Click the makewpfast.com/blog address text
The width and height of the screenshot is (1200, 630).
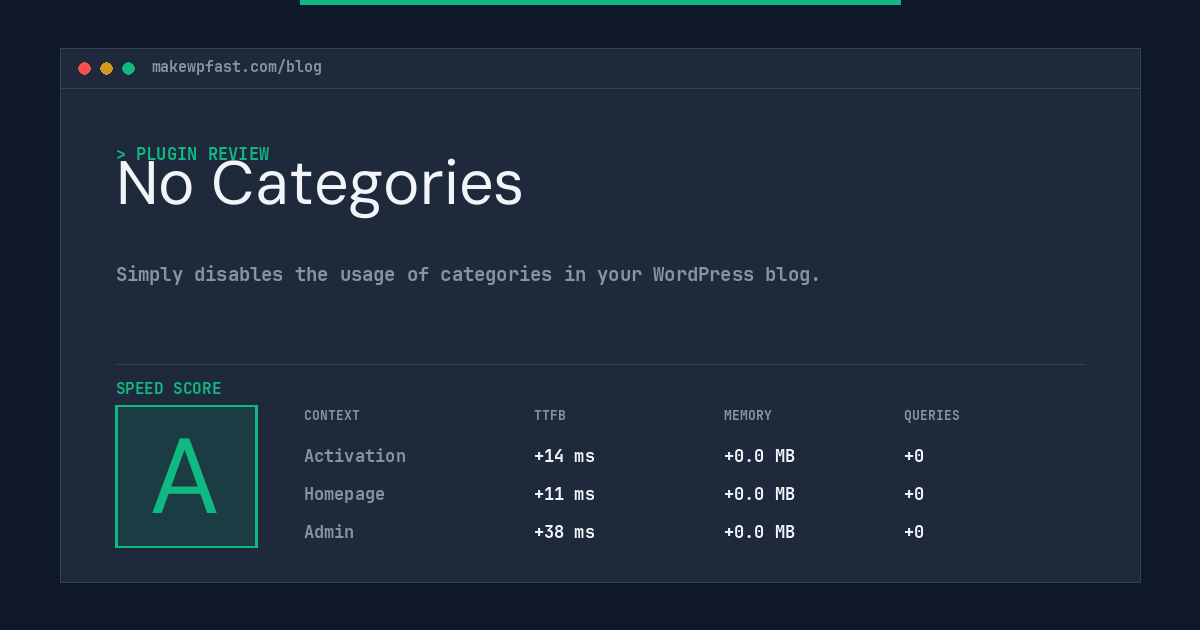point(237,67)
